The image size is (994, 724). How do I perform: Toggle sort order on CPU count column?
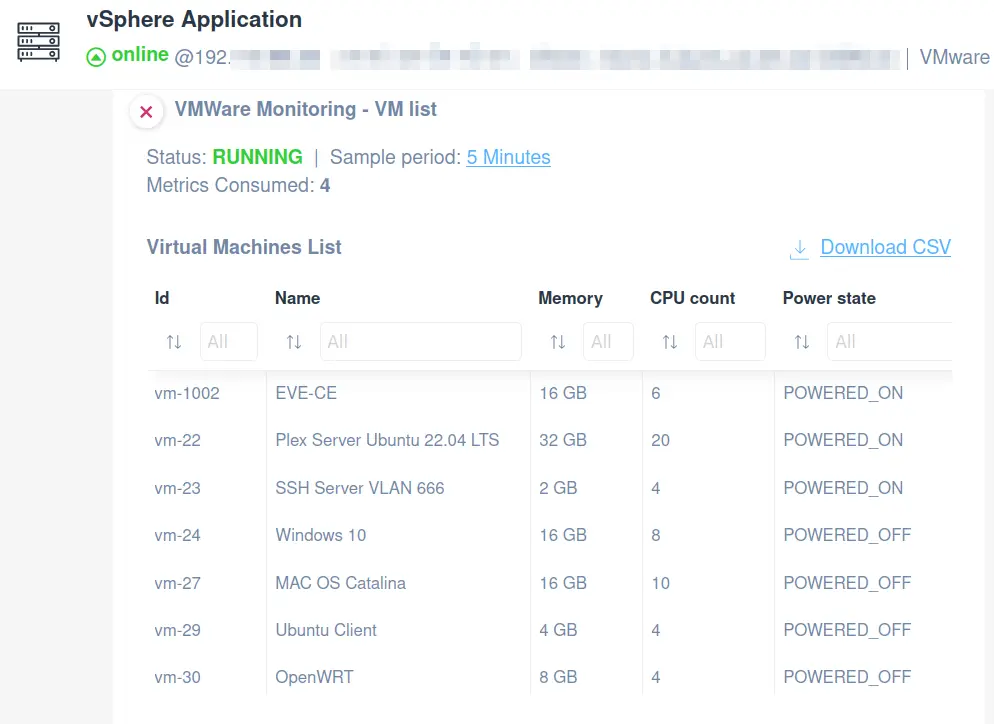tap(669, 341)
